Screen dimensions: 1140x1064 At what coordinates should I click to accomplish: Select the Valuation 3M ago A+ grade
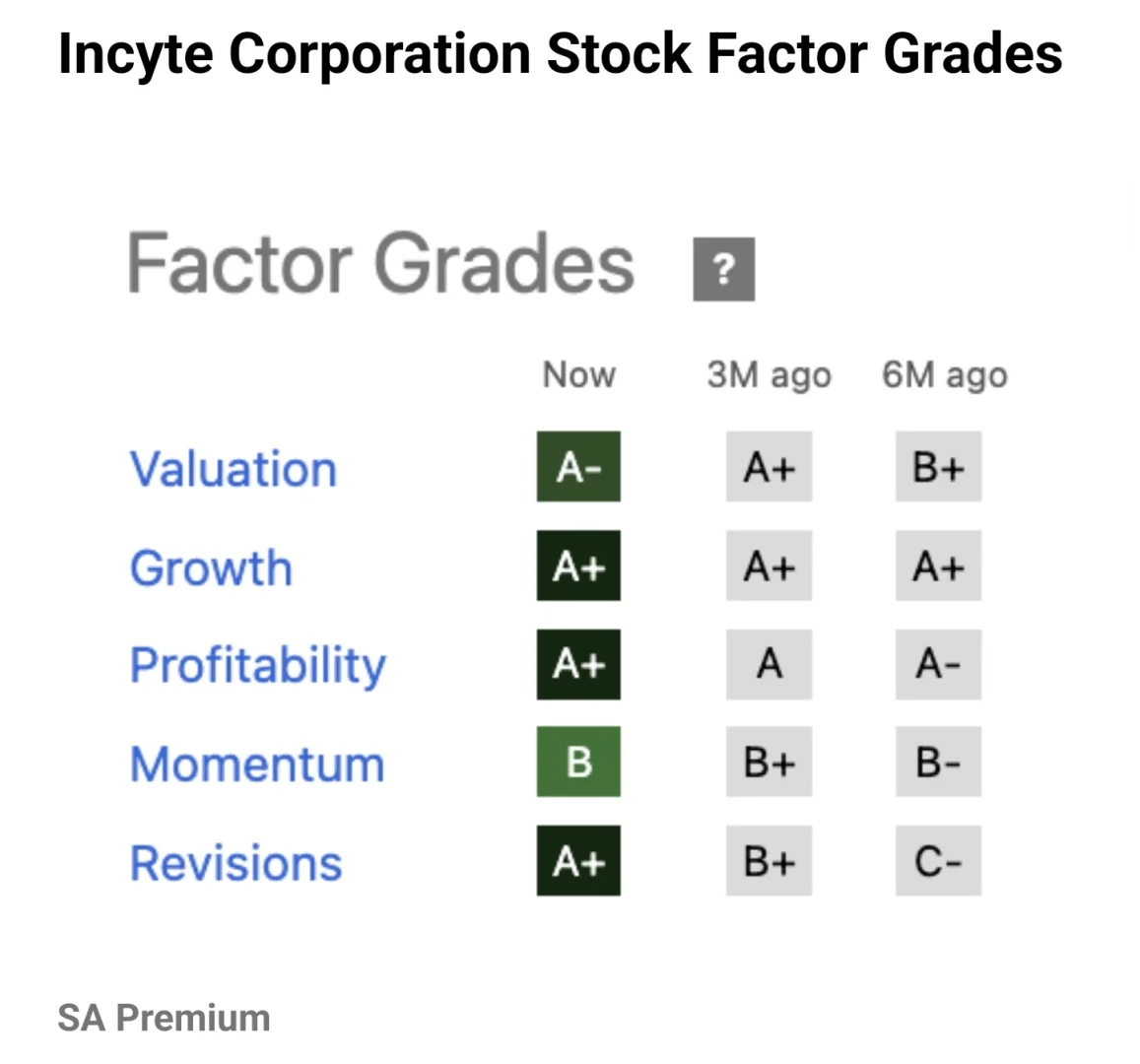pos(769,467)
